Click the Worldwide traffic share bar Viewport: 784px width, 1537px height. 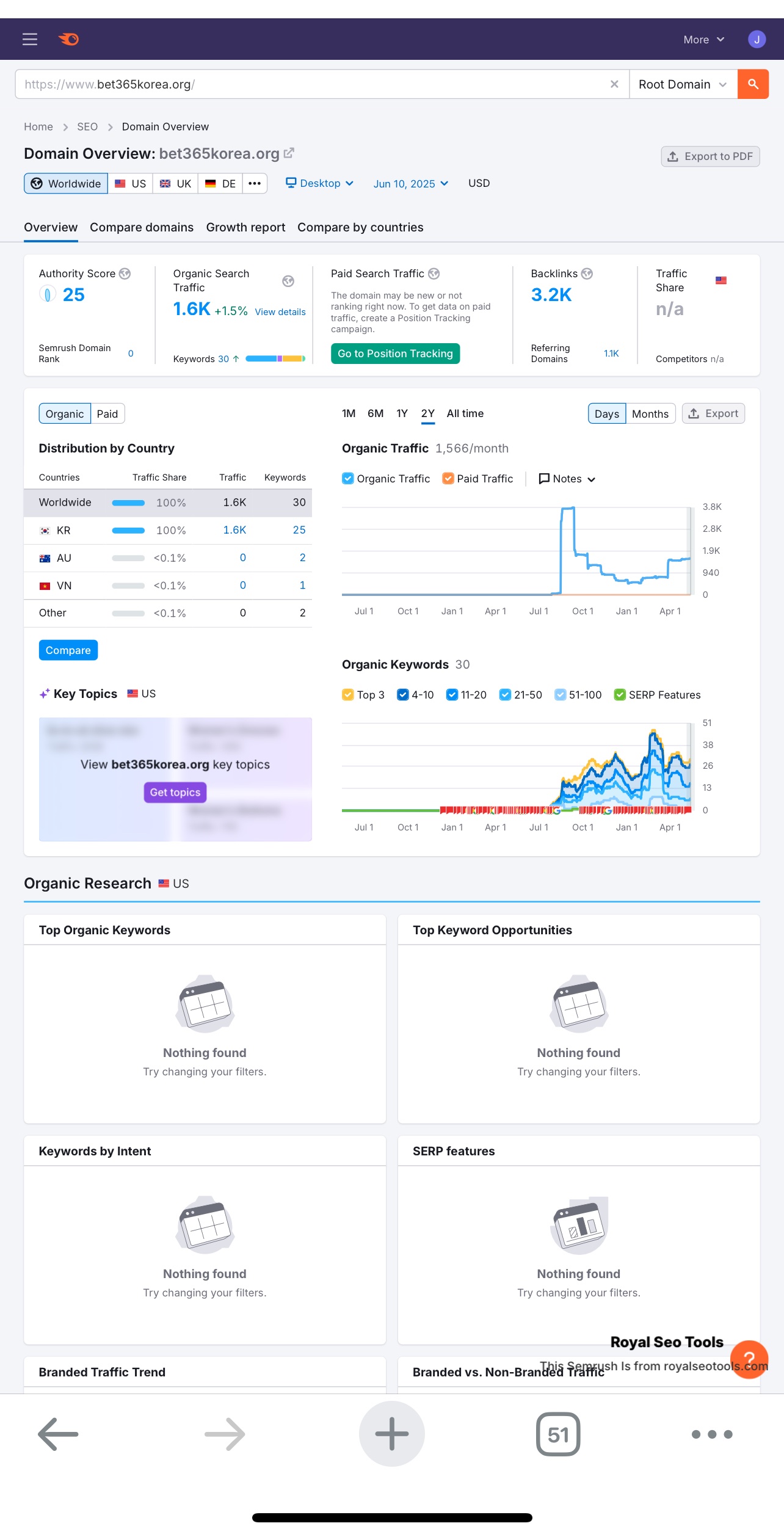[128, 503]
